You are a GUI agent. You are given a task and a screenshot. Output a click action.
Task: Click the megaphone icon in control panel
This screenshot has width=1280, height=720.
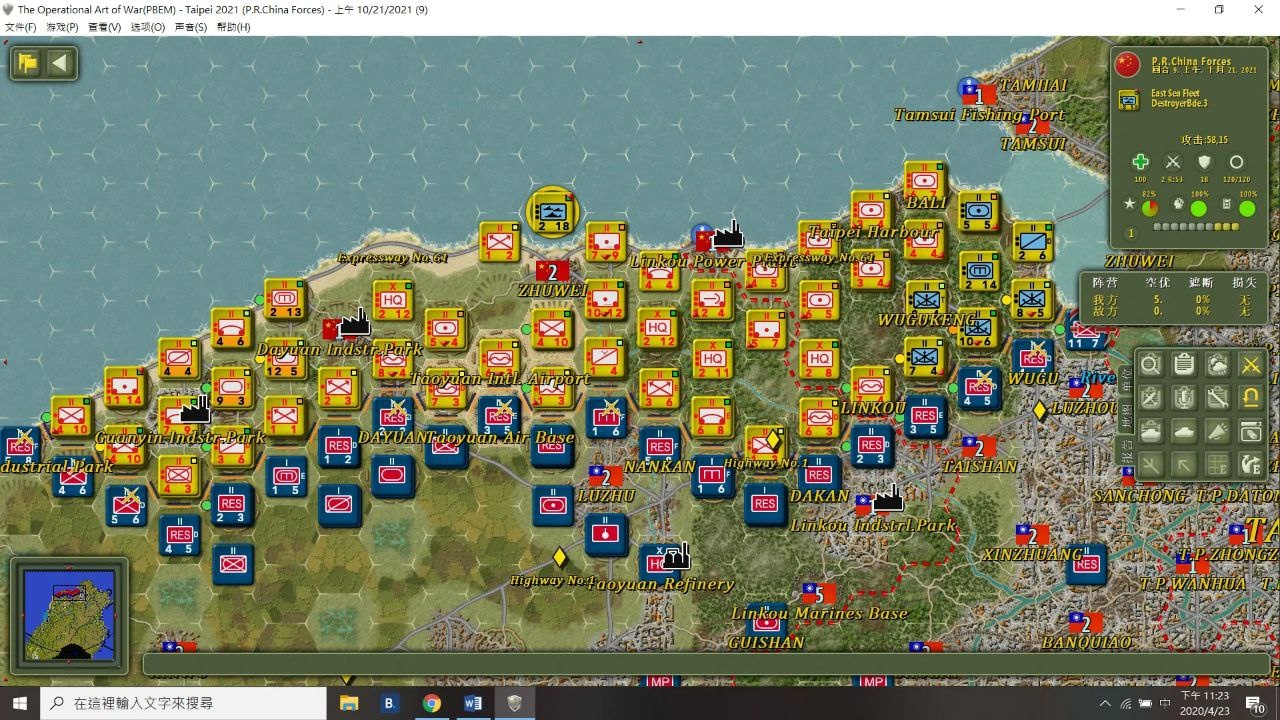pos(1217,431)
